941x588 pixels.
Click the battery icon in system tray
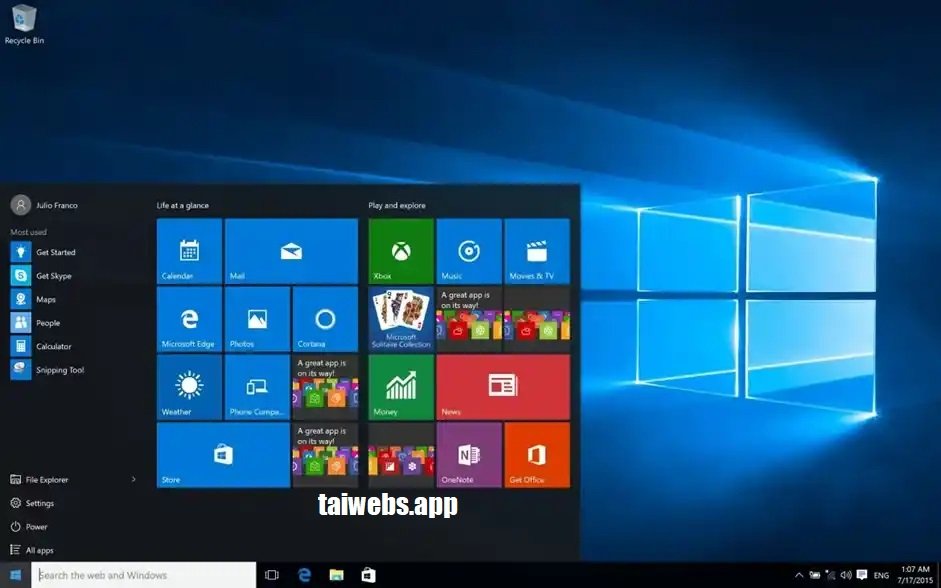(815, 575)
